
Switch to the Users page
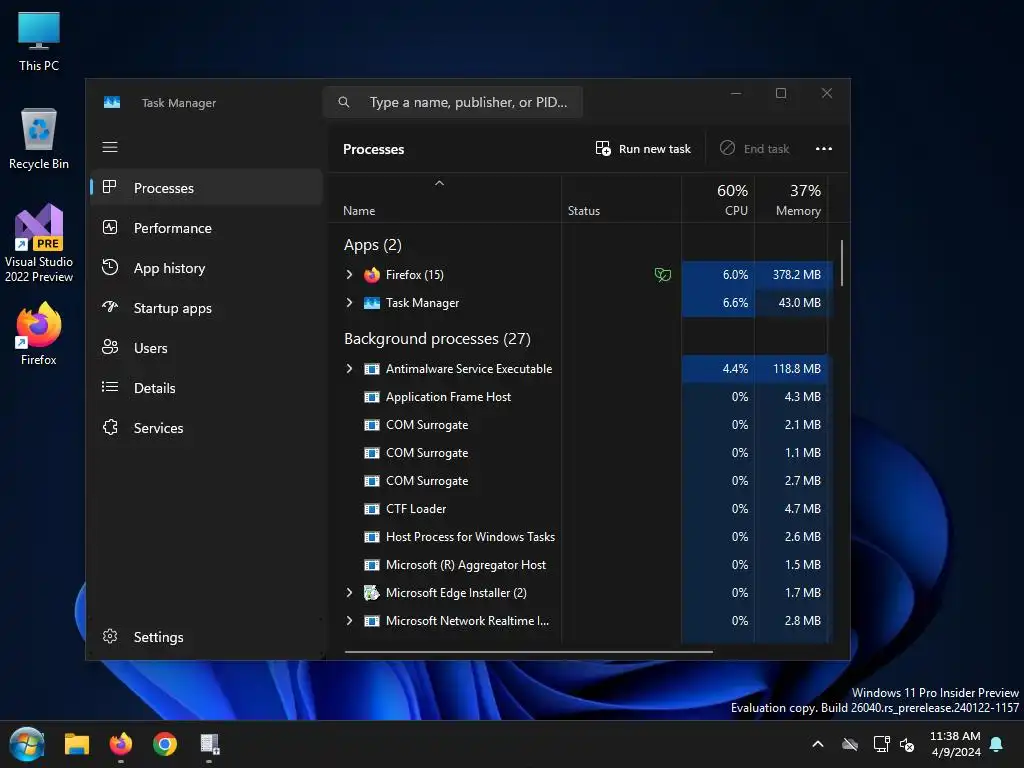click(206, 348)
